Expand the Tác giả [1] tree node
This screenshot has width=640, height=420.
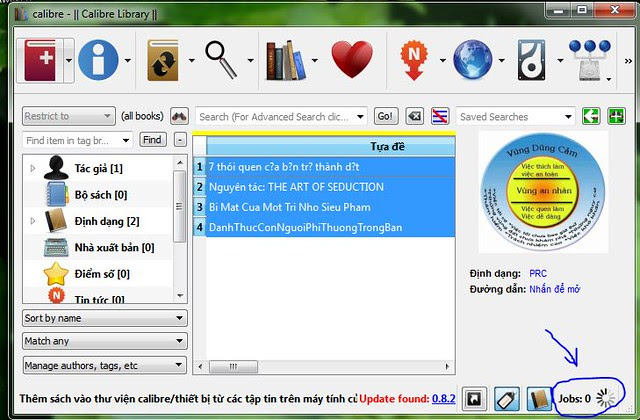[33, 168]
